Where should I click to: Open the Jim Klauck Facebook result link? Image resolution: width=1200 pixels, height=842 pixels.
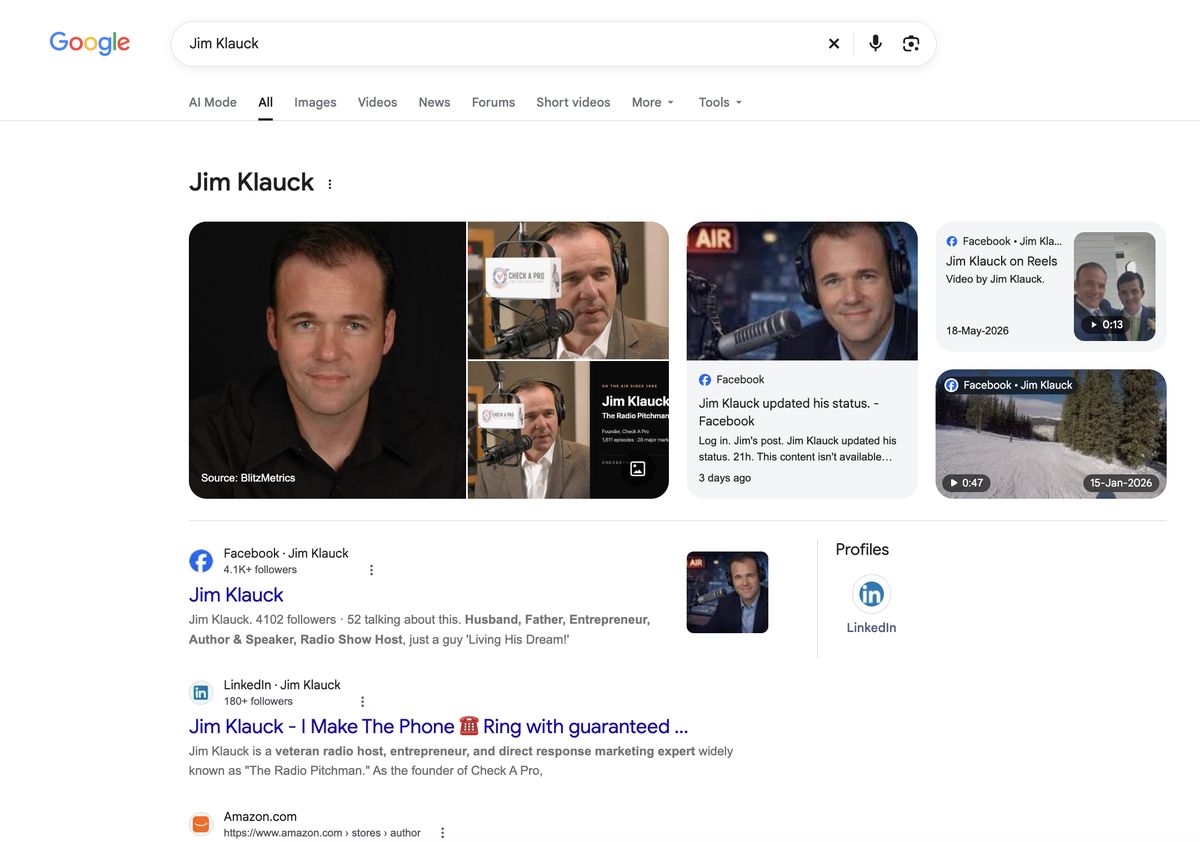pos(236,595)
